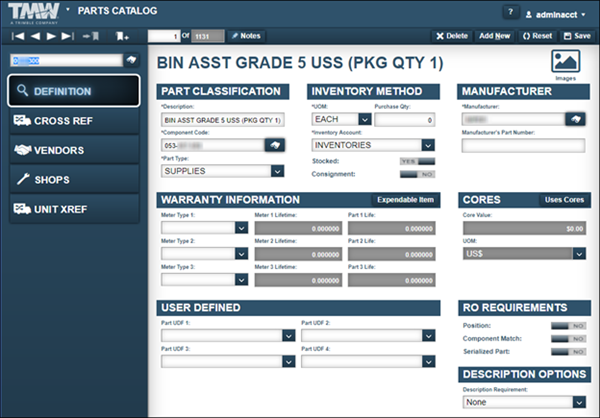Image resolution: width=600 pixels, height=418 pixels.
Task: Click the Delete button
Action: [452, 36]
